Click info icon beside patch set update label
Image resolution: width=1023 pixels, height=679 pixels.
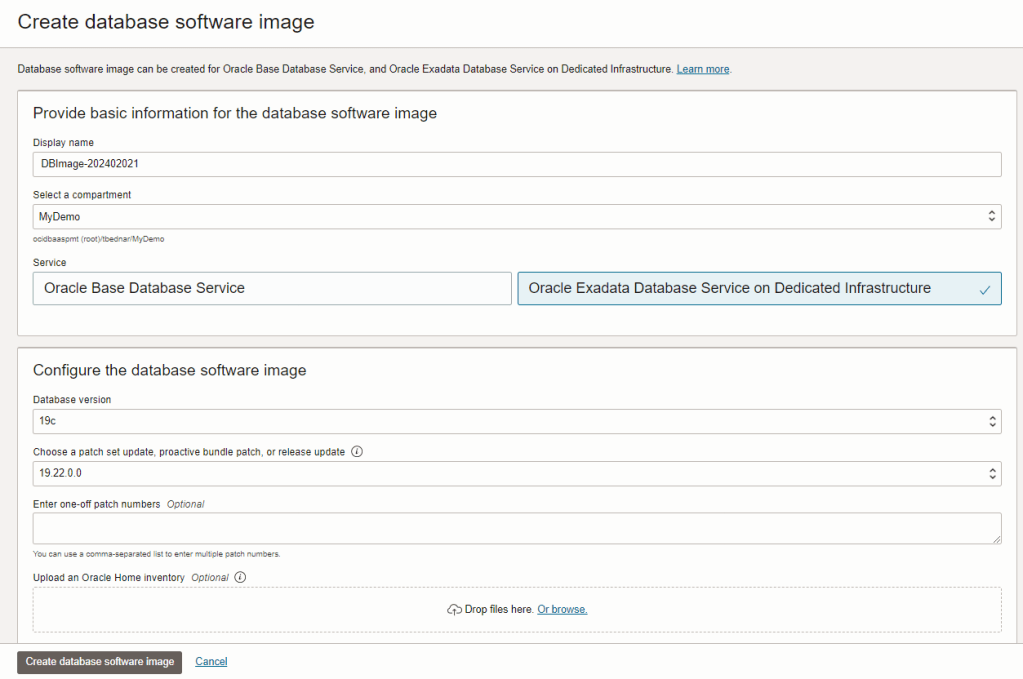(x=357, y=452)
